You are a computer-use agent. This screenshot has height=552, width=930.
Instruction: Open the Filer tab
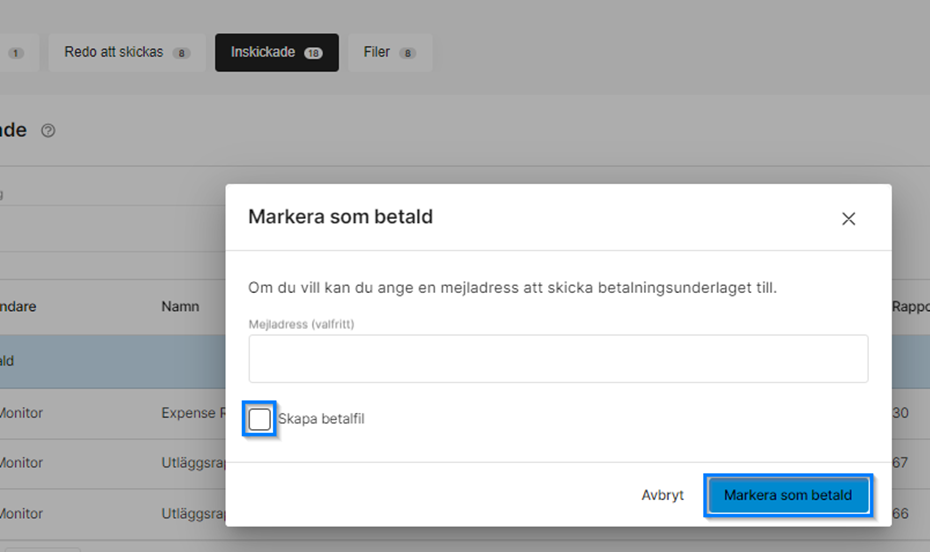(x=389, y=52)
